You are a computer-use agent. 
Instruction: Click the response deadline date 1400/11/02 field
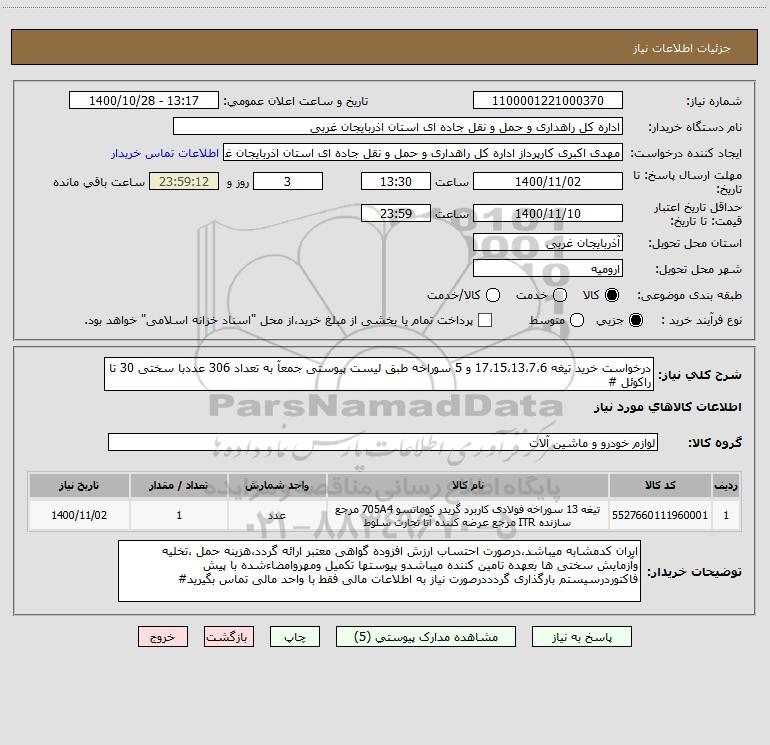pos(548,181)
